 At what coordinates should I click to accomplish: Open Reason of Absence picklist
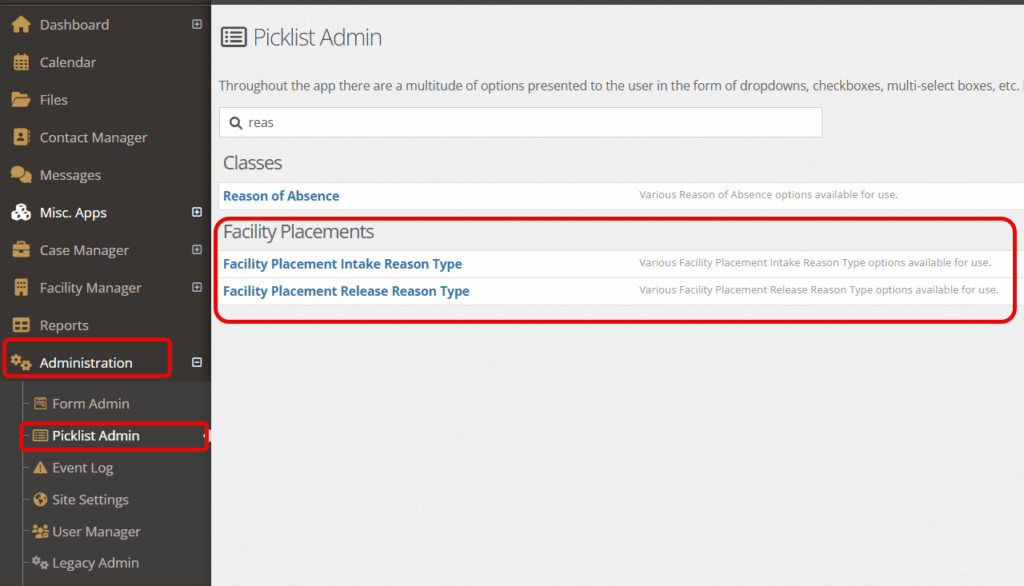(x=281, y=196)
